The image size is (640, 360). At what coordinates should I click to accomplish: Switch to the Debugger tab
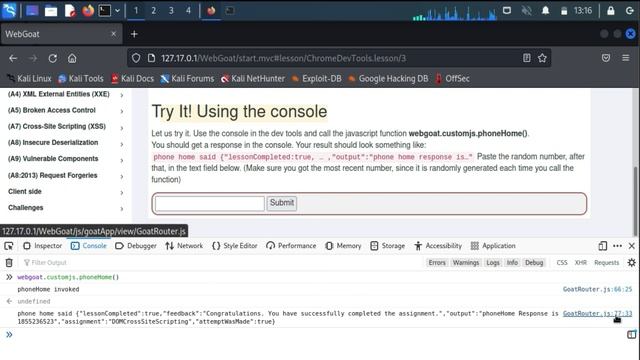click(136, 246)
